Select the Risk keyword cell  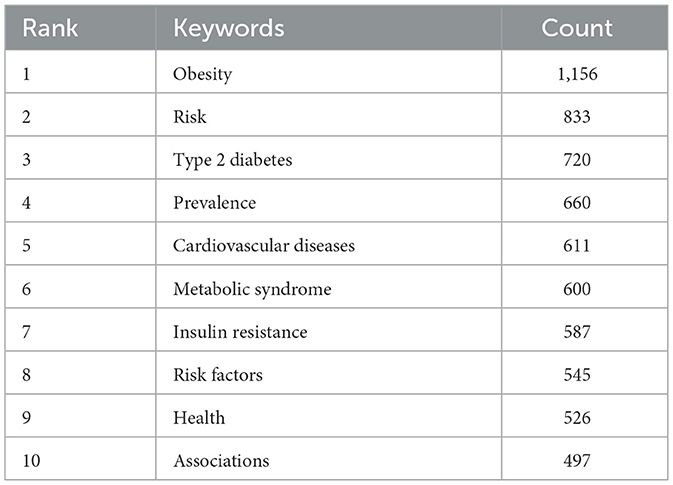coord(190,117)
